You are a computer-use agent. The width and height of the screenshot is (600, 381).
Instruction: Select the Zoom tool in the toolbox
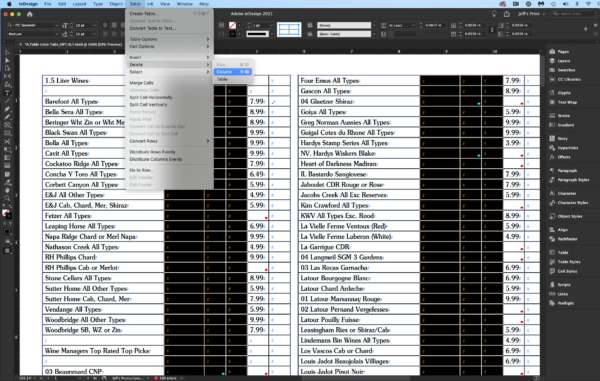pyautogui.click(x=7, y=198)
